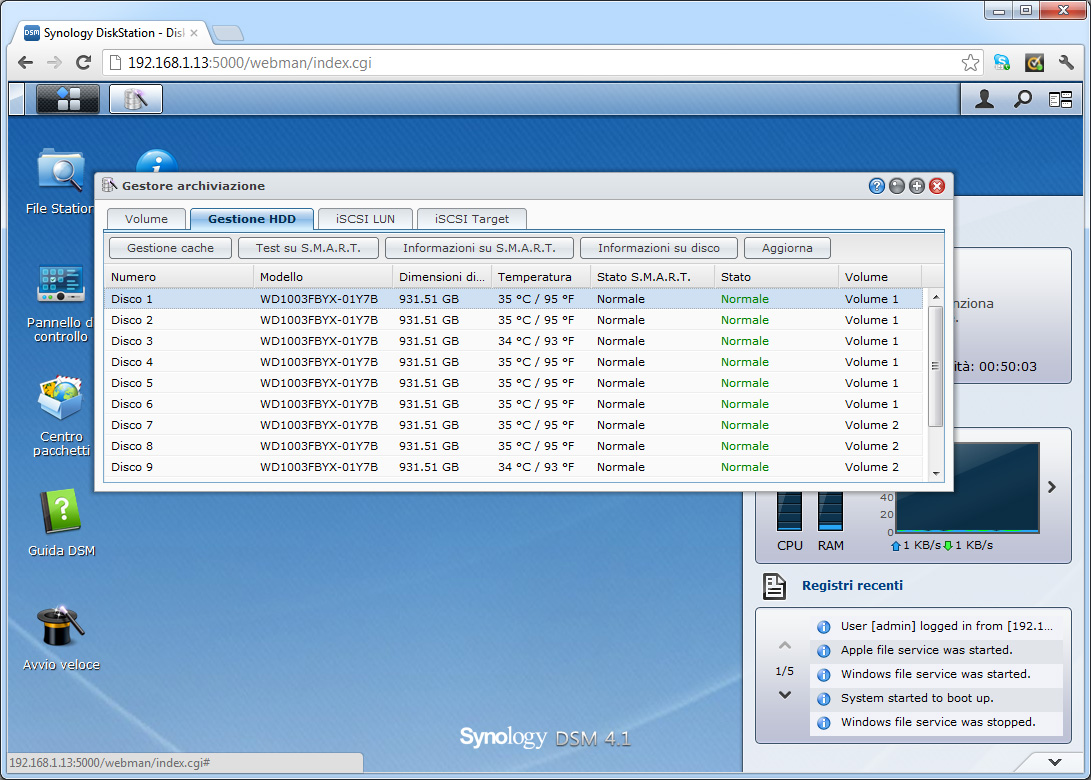Click info icon beside 'System started to boot up'
This screenshot has width=1091, height=780.
pyautogui.click(x=824, y=699)
